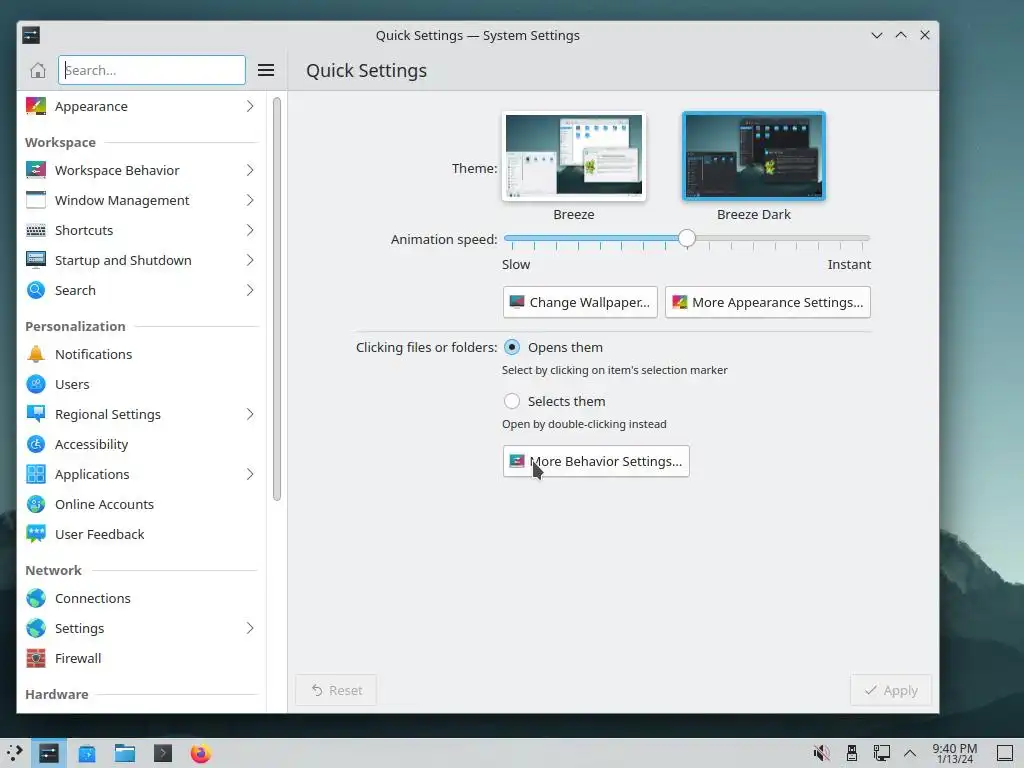
Task: Launch Konsole terminal from taskbar
Action: 163,754
